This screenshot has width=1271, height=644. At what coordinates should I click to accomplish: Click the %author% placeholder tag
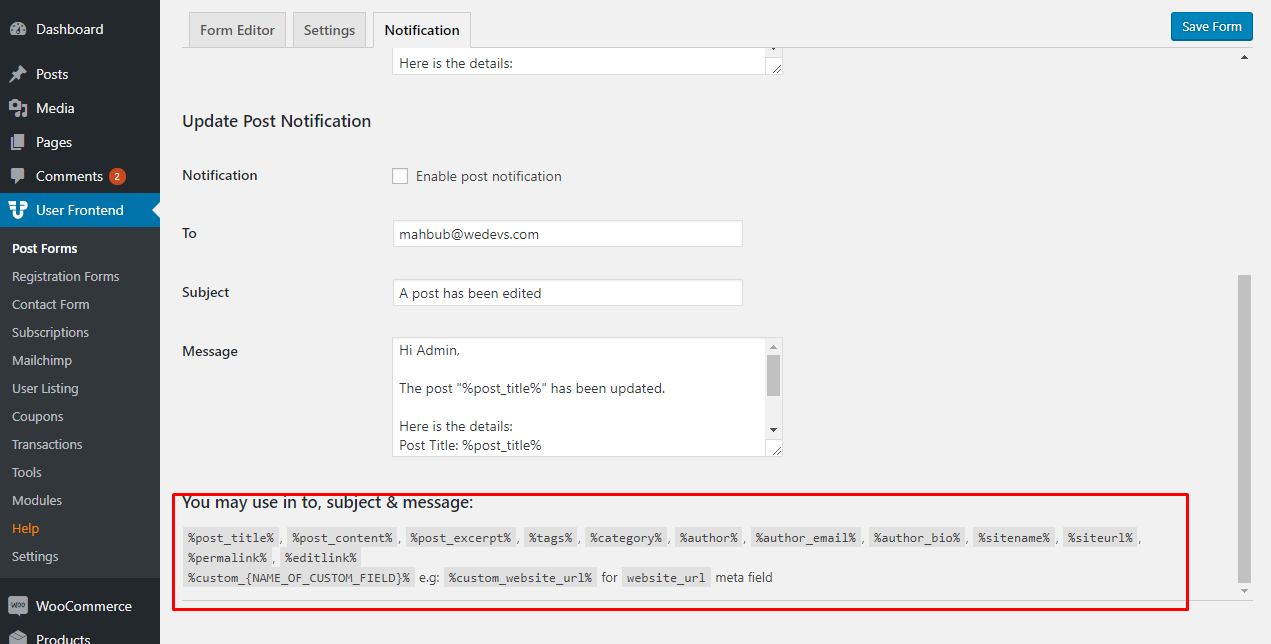(x=708, y=538)
